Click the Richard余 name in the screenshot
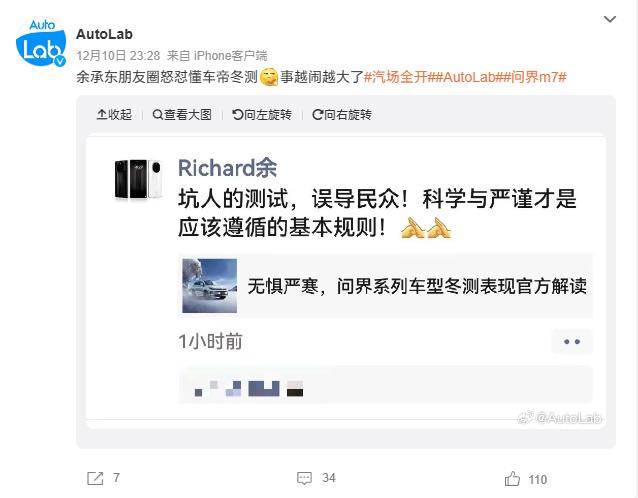The width and height of the screenshot is (638, 498). point(227,168)
